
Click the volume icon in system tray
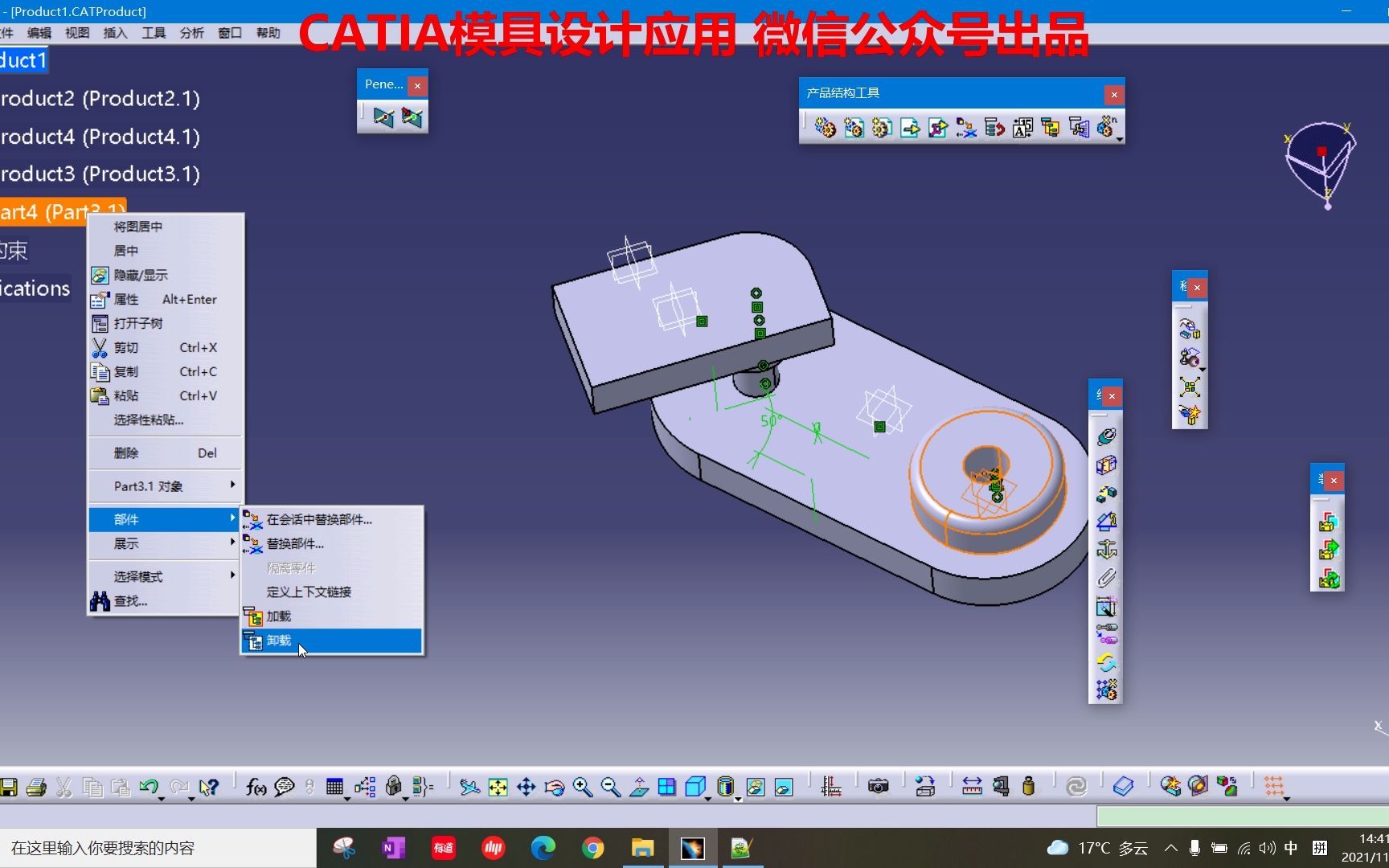pyautogui.click(x=1268, y=848)
